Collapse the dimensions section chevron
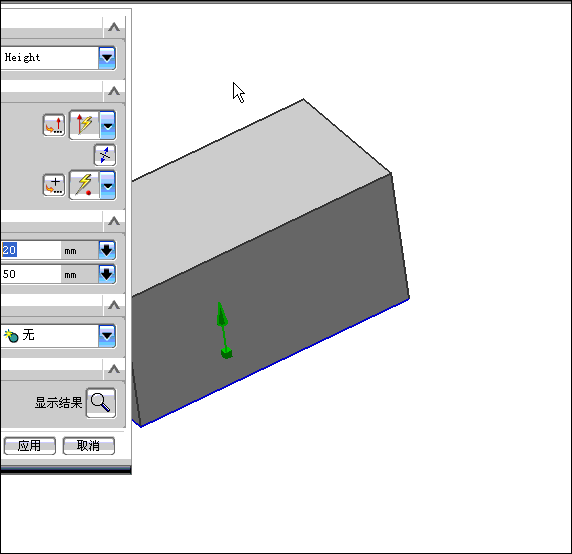 pos(114,221)
